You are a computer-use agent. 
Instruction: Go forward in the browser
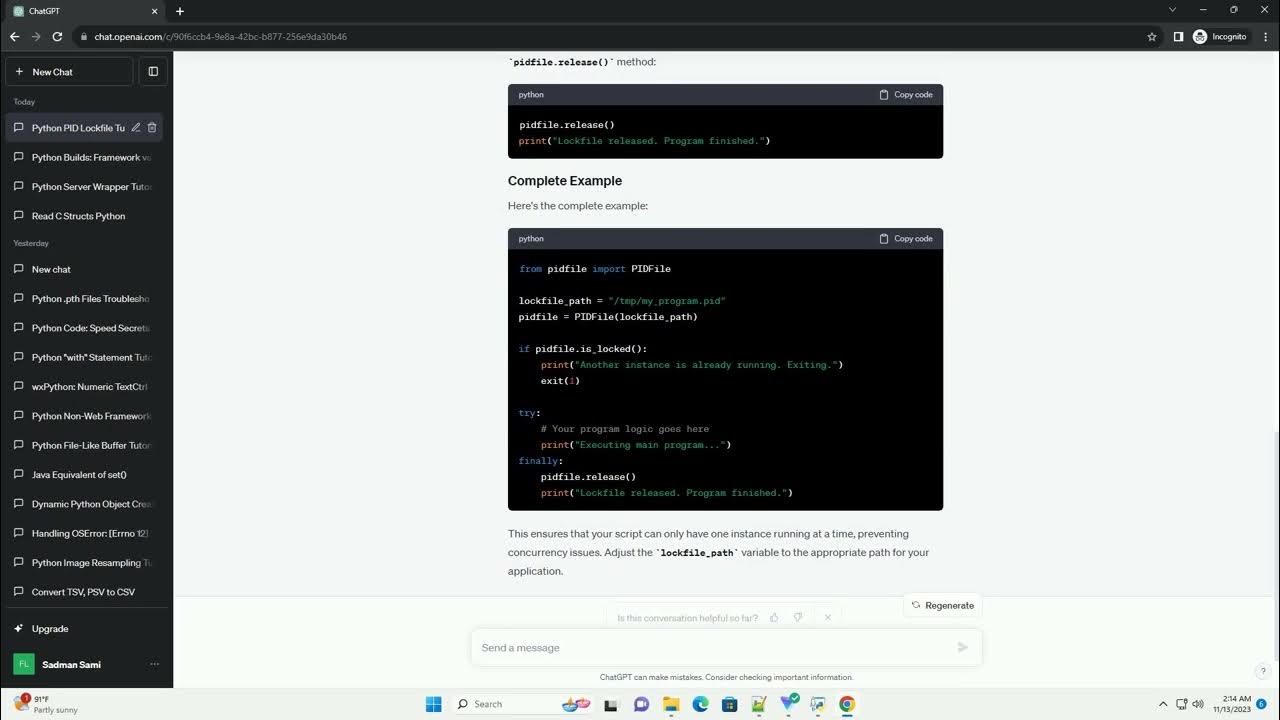[x=36, y=37]
